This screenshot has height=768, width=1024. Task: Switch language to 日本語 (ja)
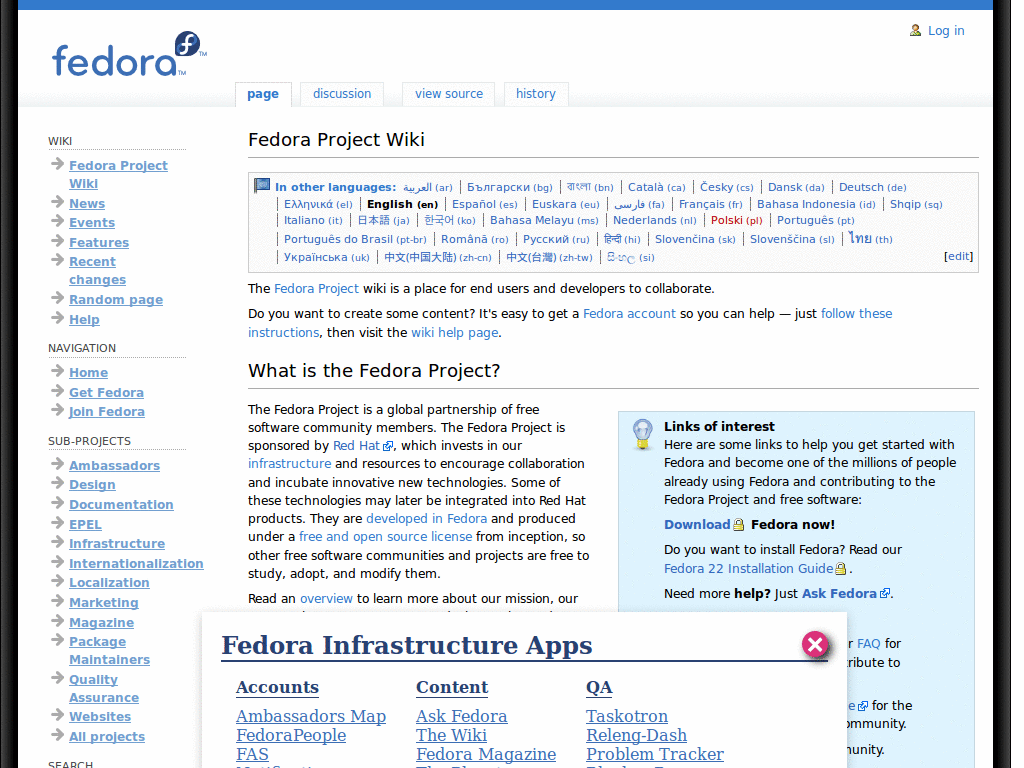point(383,220)
